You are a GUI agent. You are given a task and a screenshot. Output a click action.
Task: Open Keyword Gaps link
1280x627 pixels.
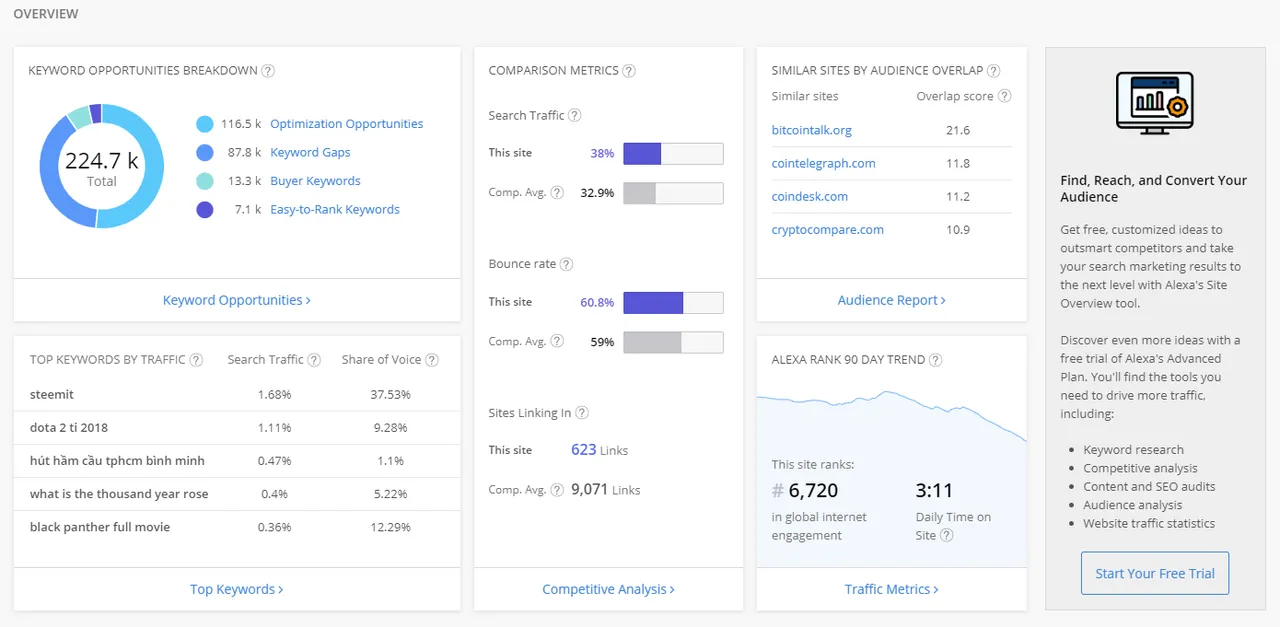click(310, 153)
